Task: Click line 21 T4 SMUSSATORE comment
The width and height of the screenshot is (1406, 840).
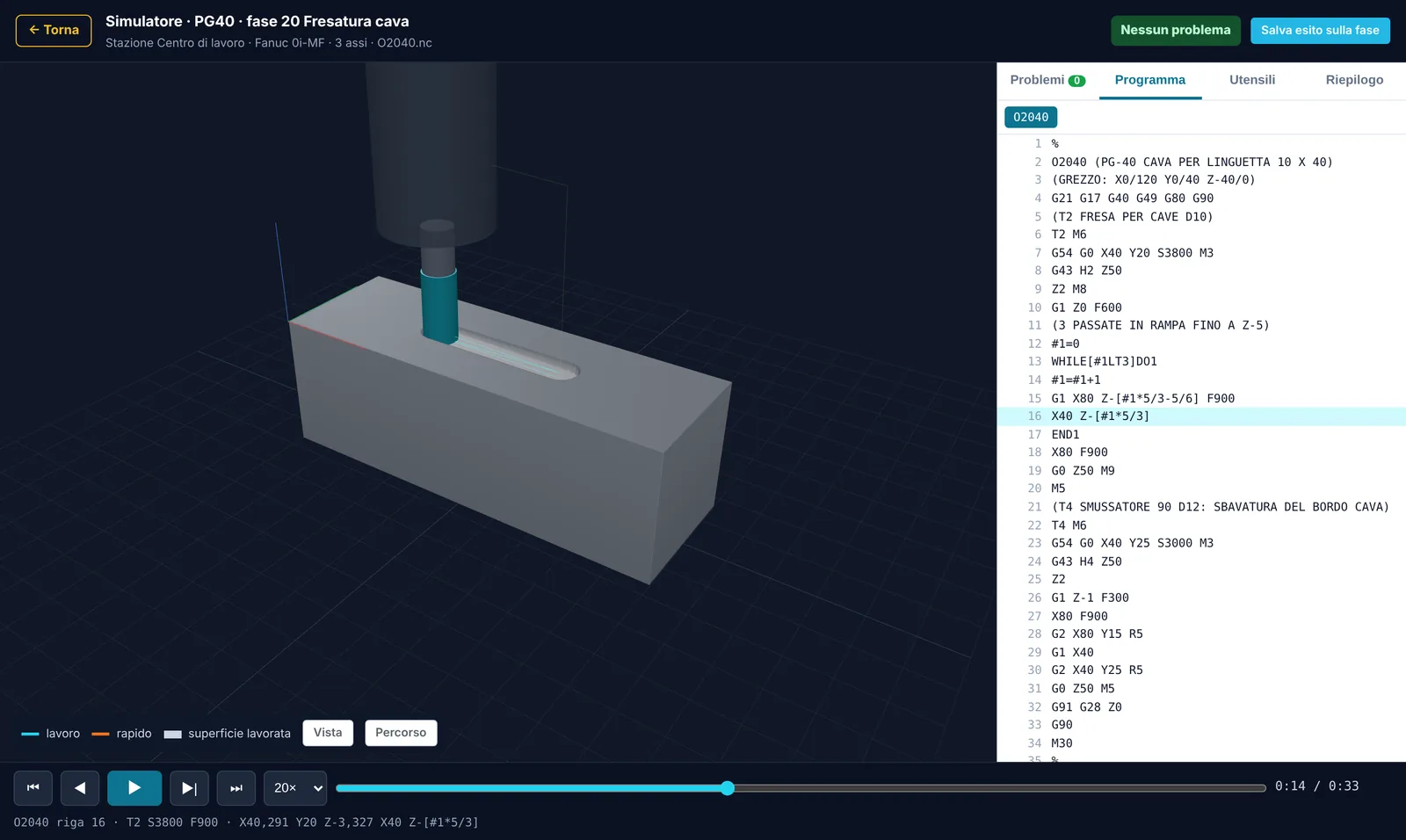Action: 1201,507
